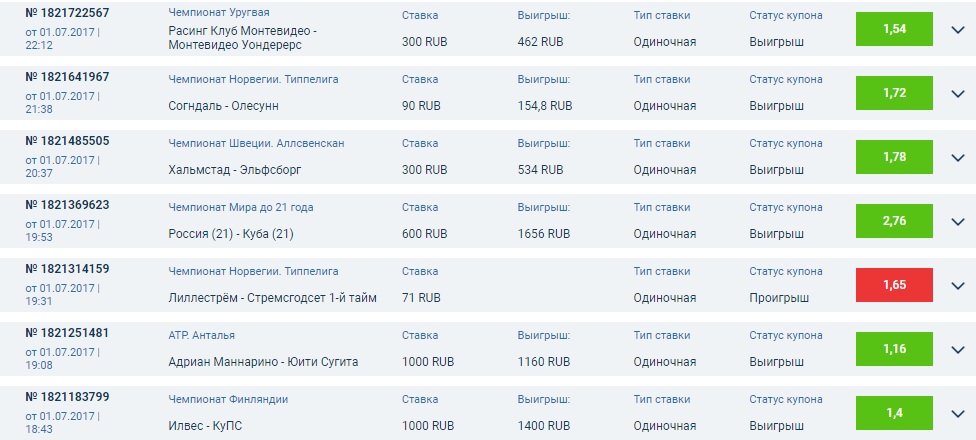Expand the Россия (21) - Куба (21) coupon

coord(957,222)
